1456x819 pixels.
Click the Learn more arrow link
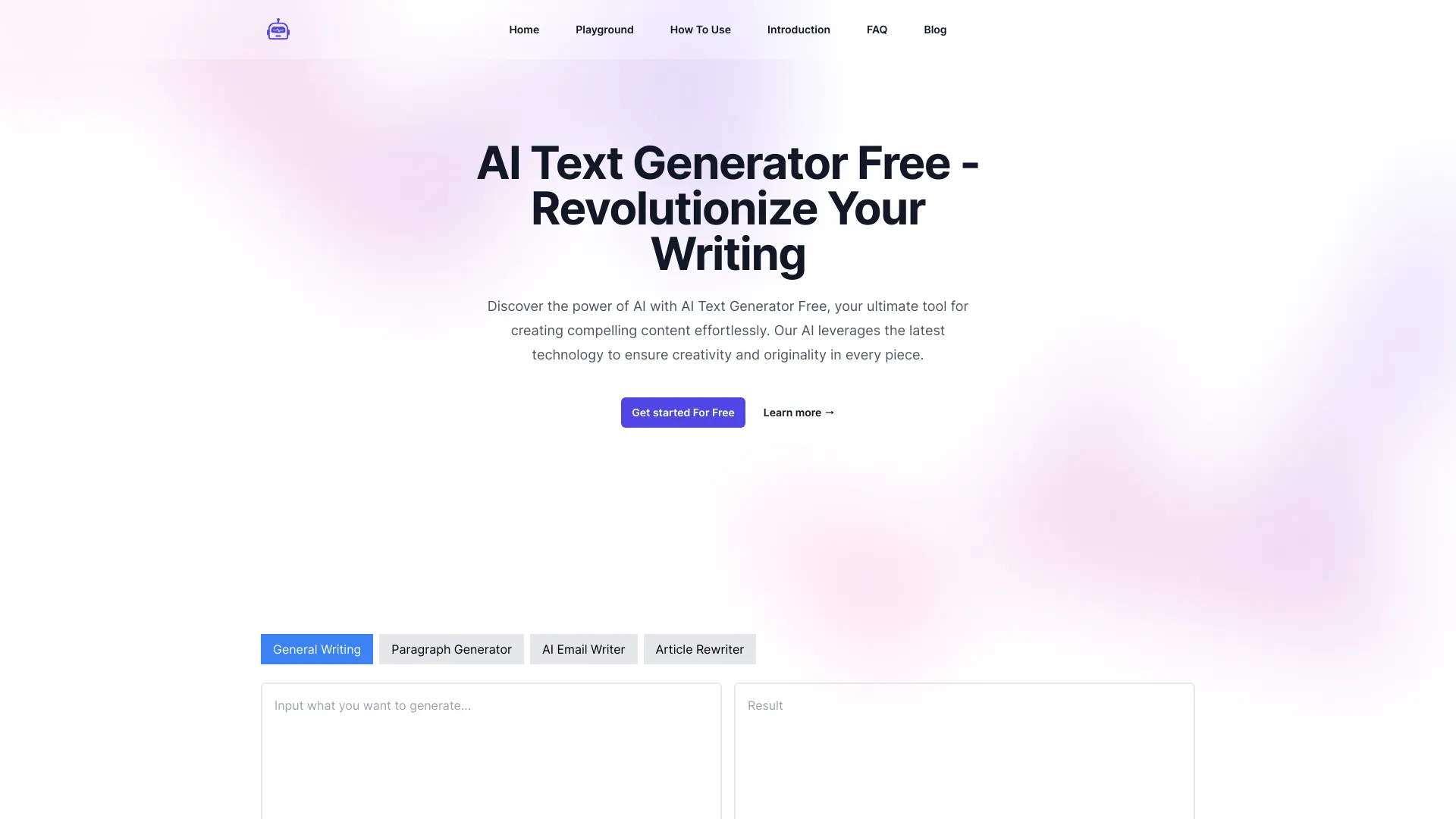tap(798, 412)
